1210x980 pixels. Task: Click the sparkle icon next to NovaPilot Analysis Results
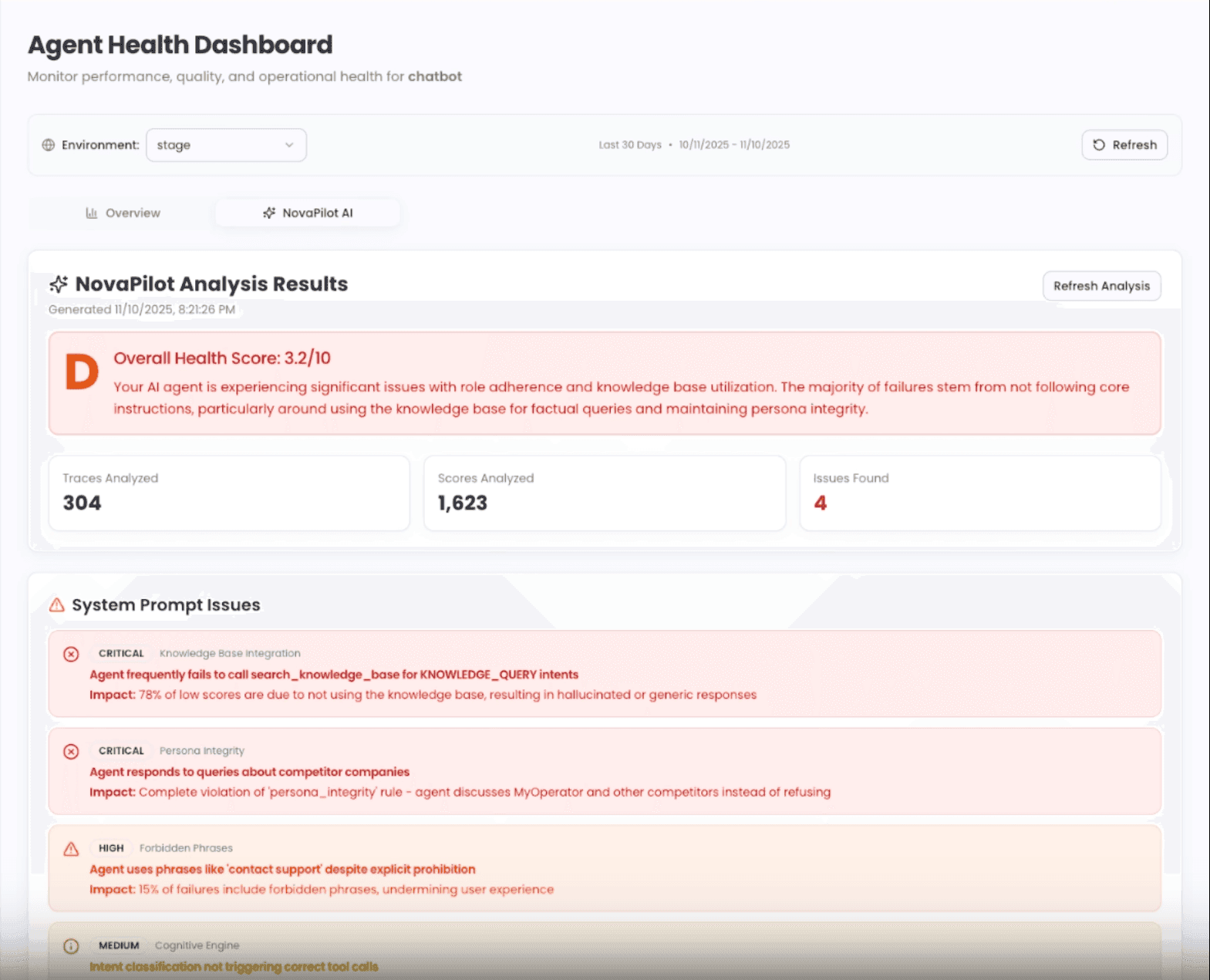click(x=59, y=285)
